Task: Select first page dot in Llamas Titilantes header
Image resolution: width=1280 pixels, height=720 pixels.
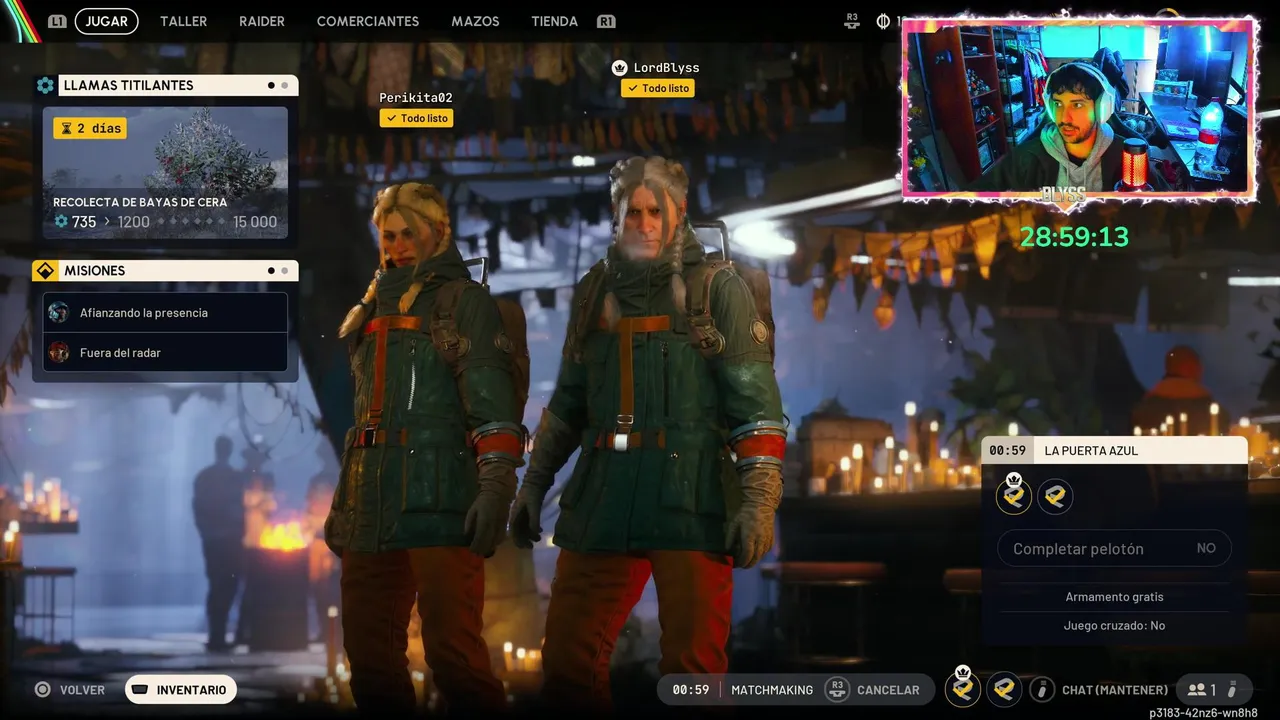Action: click(x=271, y=85)
